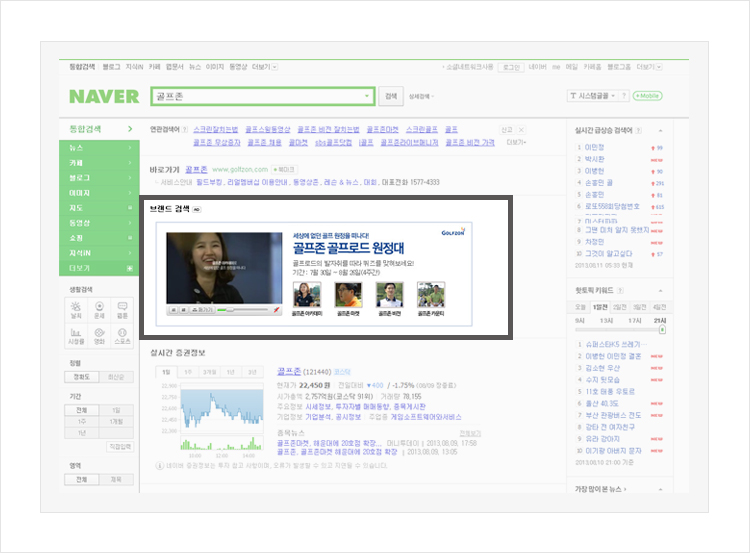Open the speech bubble icon in 생활검색
750x553 pixels.
point(122,310)
